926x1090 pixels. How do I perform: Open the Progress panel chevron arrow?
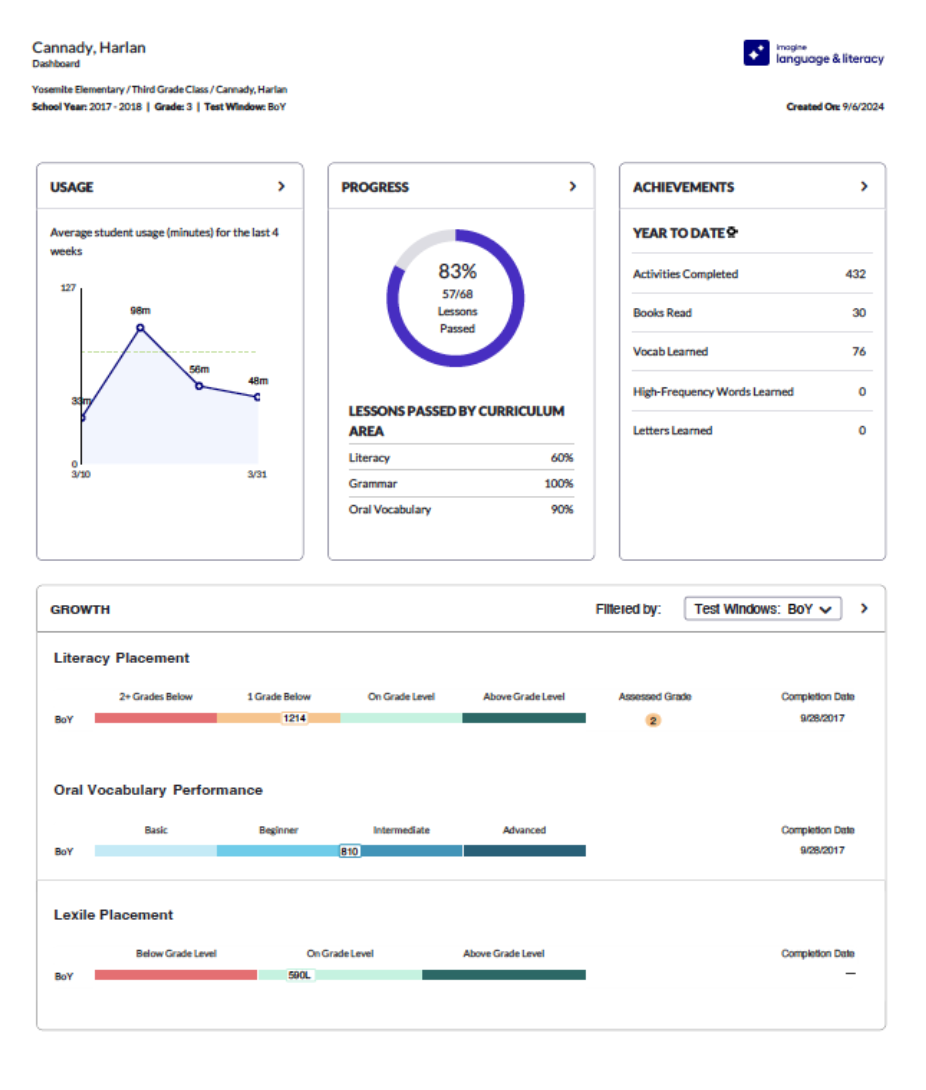pyautogui.click(x=572, y=186)
